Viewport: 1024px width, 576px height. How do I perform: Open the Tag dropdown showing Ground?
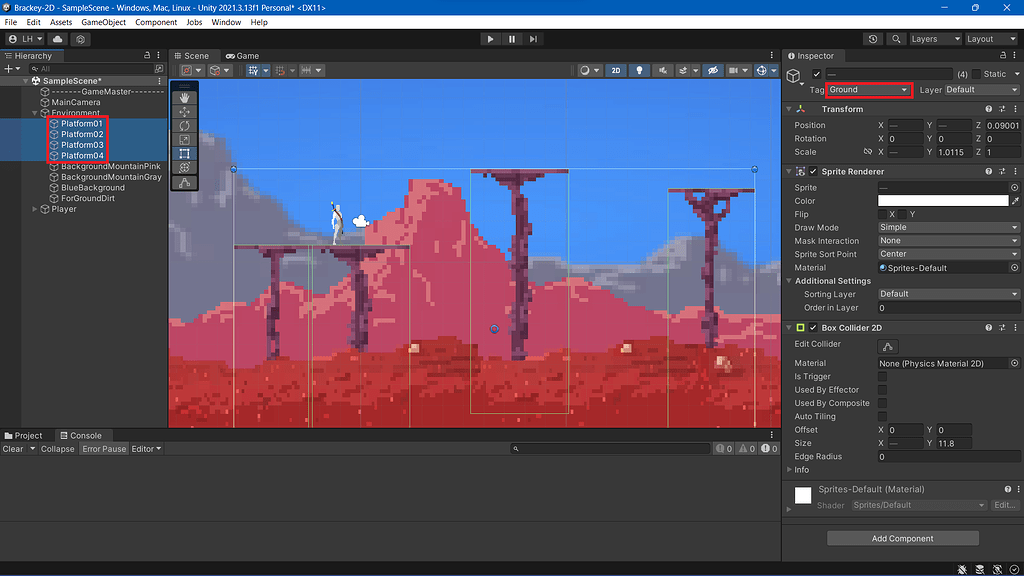[x=866, y=89]
